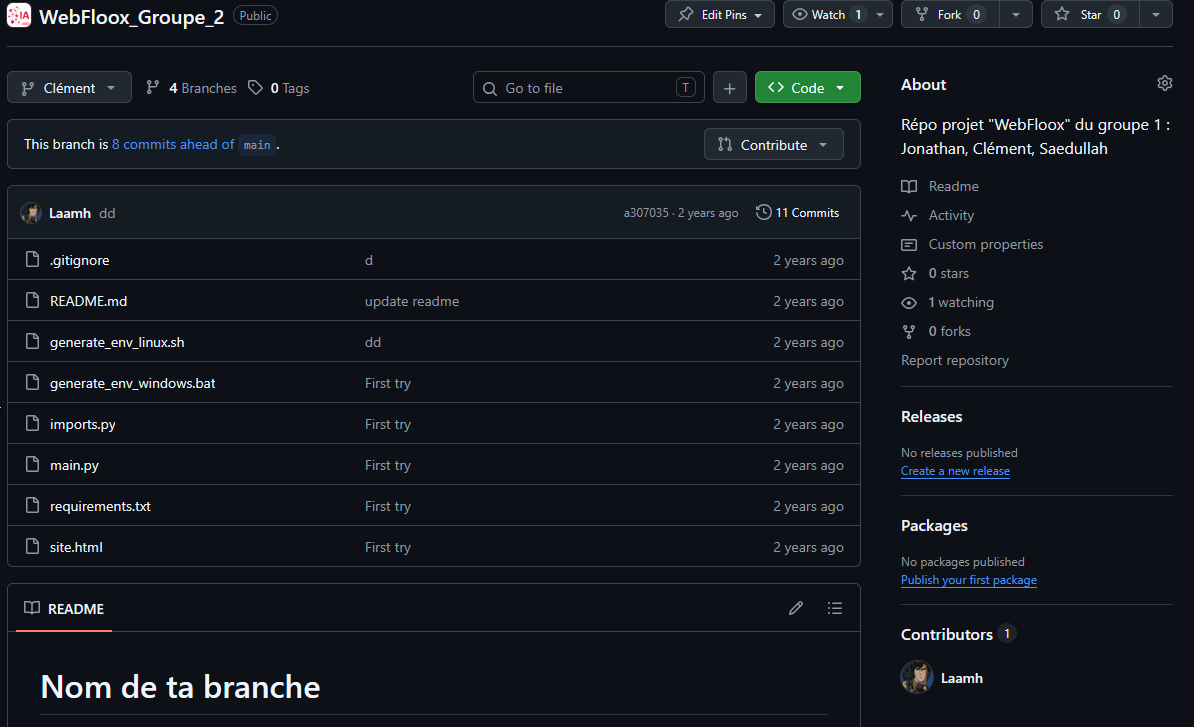Click the eye icon beside 1 watching
This screenshot has height=727, width=1194.
coord(909,302)
